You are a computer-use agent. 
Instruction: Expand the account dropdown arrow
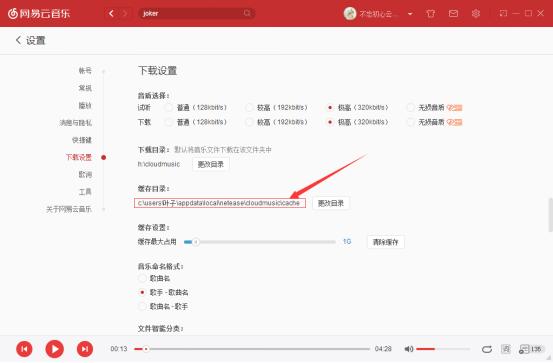click(x=410, y=14)
